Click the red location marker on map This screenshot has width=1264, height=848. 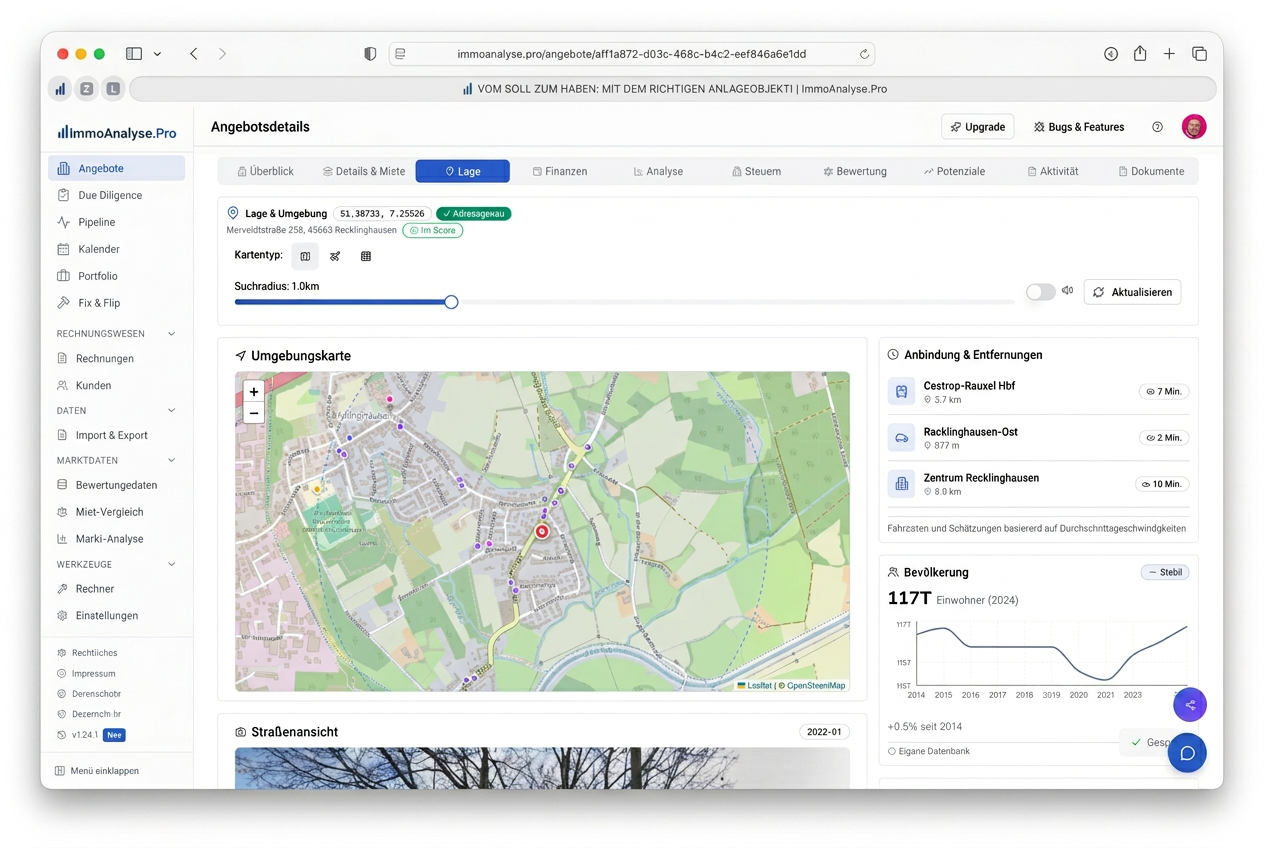tap(542, 532)
